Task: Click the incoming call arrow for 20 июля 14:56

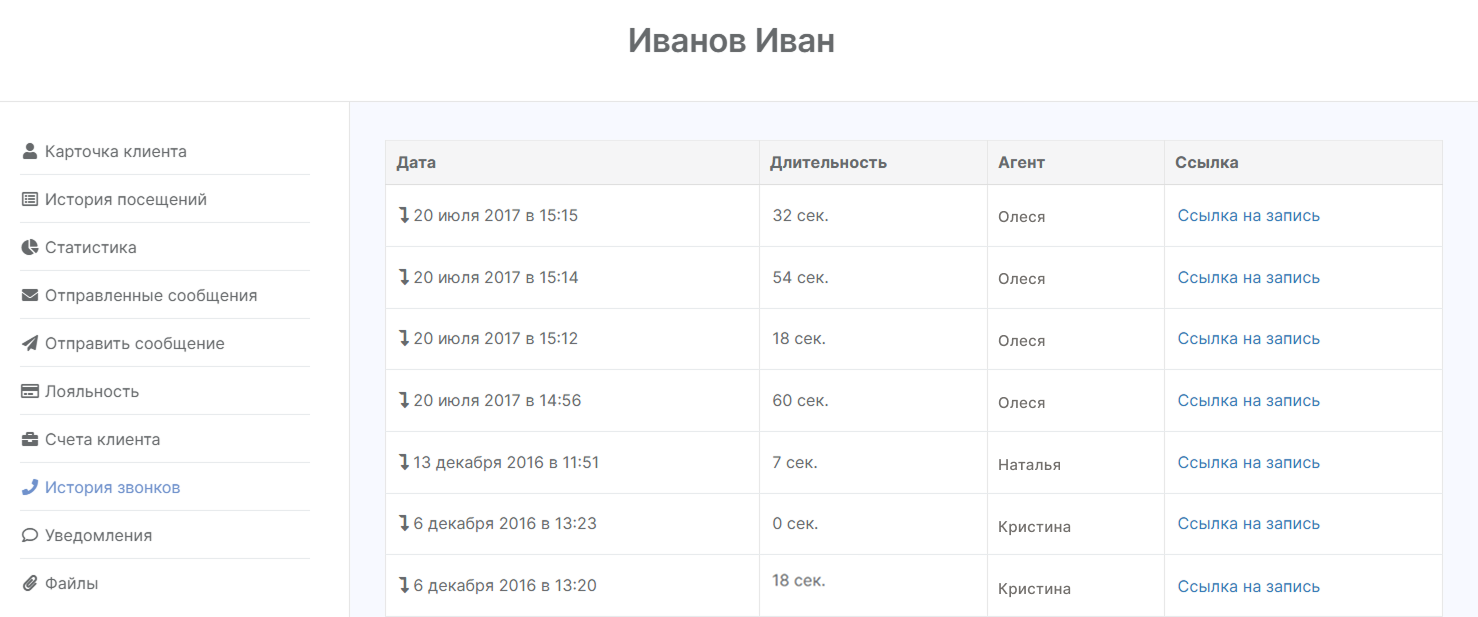Action: pyautogui.click(x=404, y=401)
